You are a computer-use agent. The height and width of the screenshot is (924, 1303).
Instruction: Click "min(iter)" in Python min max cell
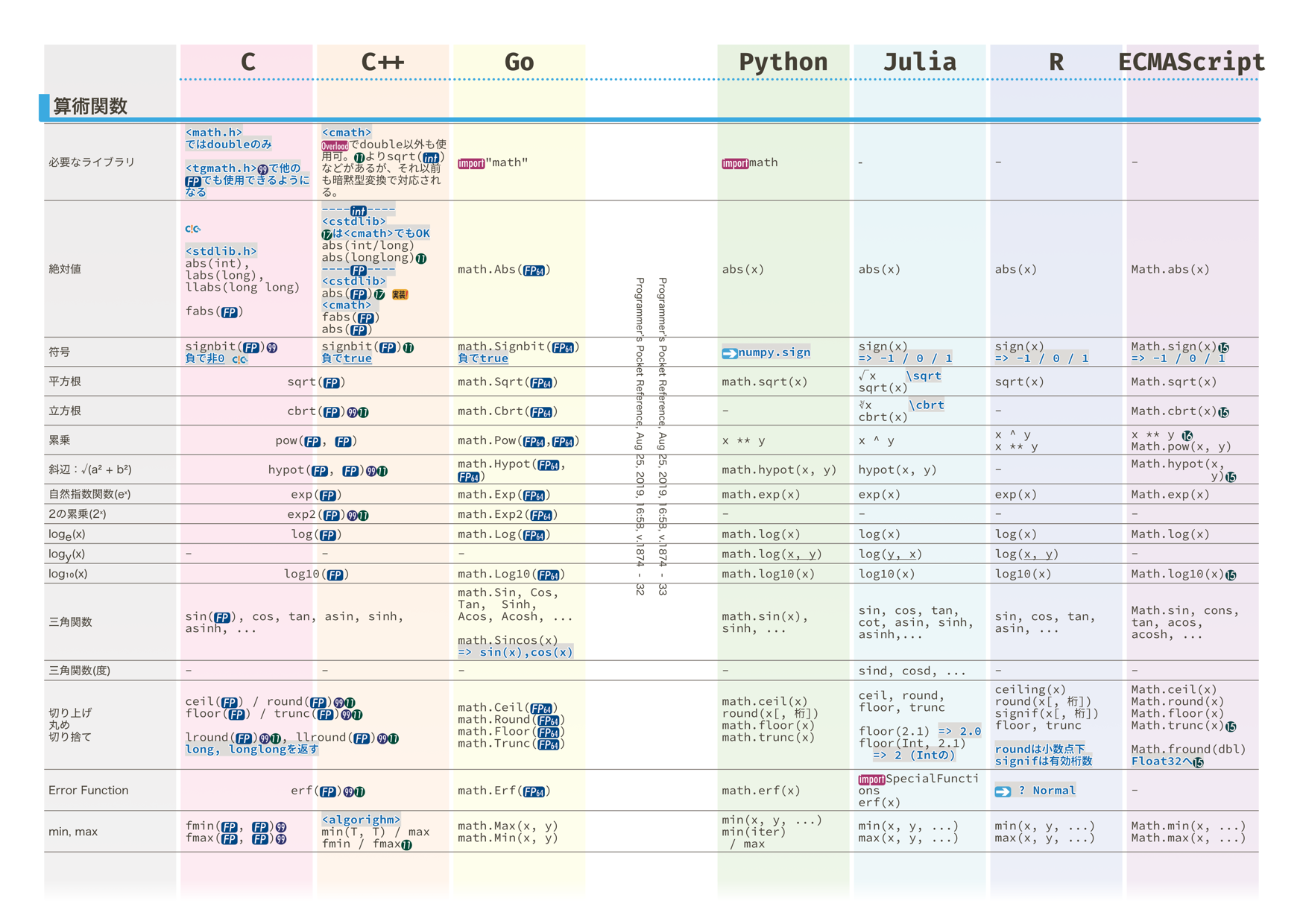pos(754,832)
